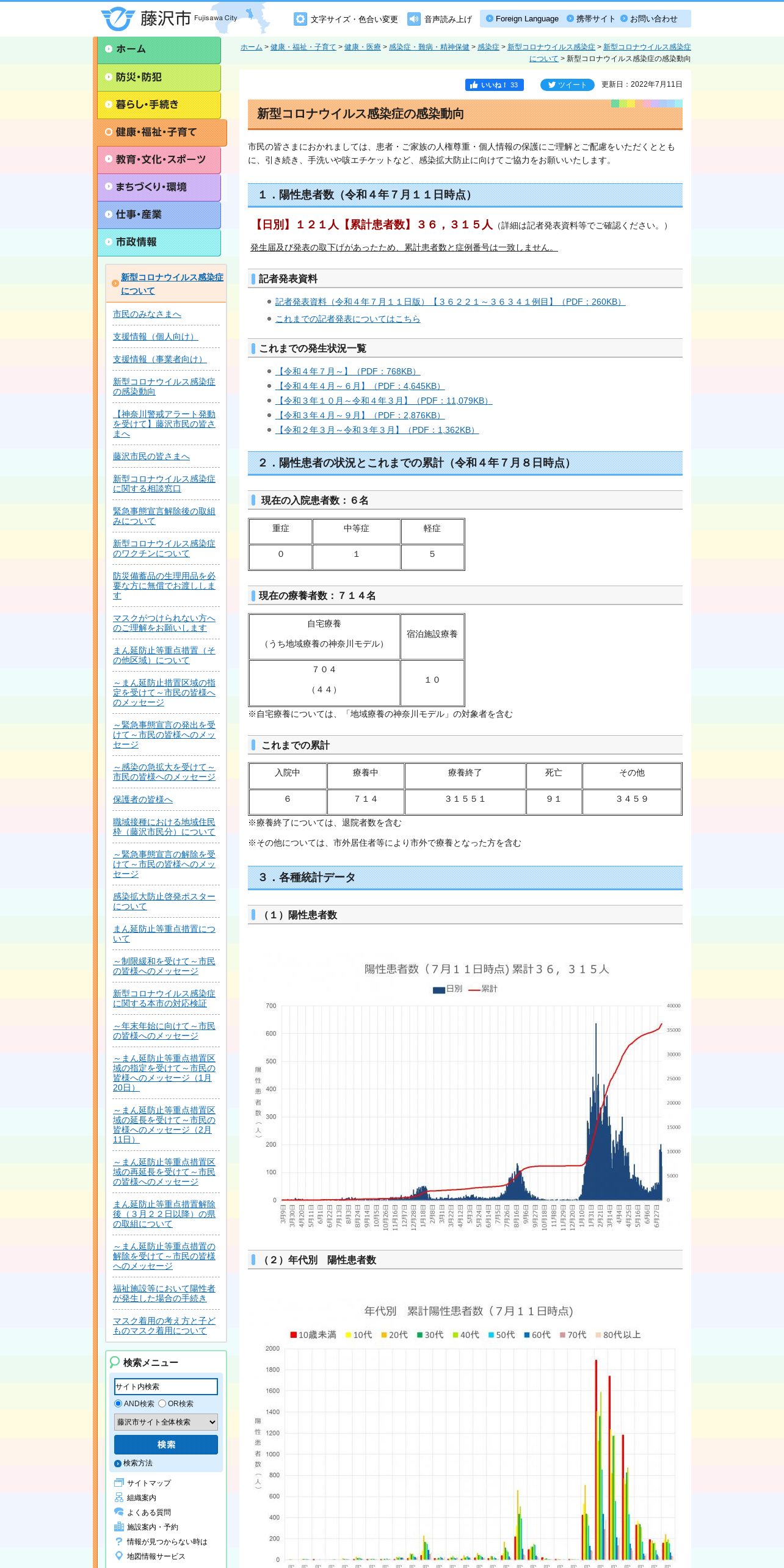Image resolution: width=784 pixels, height=1568 pixels.
Task: Click the question mark icon for 情報が見つからない時は
Action: click(119, 1541)
